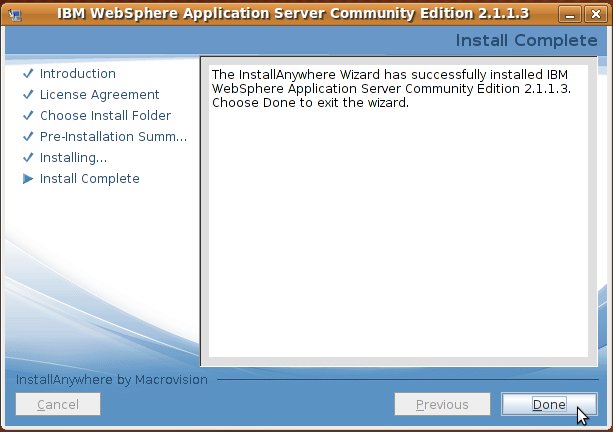
Task: Click the checkmark beside Choose Install Folder
Action: (28, 116)
